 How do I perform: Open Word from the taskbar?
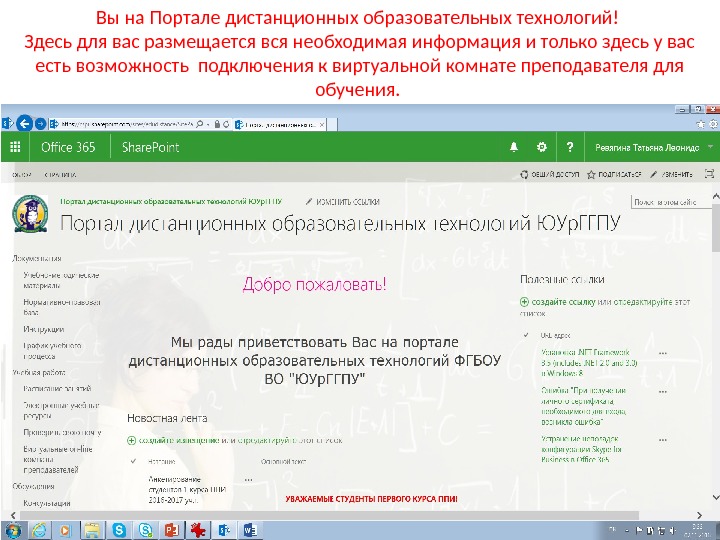[x=250, y=531]
